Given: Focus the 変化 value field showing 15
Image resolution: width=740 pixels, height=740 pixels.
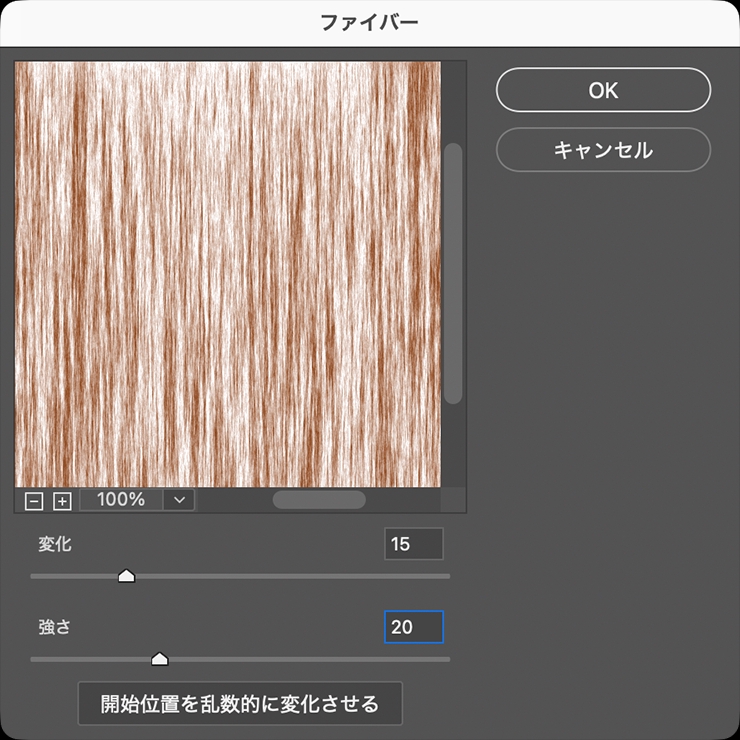Looking at the screenshot, I should pyautogui.click(x=413, y=544).
